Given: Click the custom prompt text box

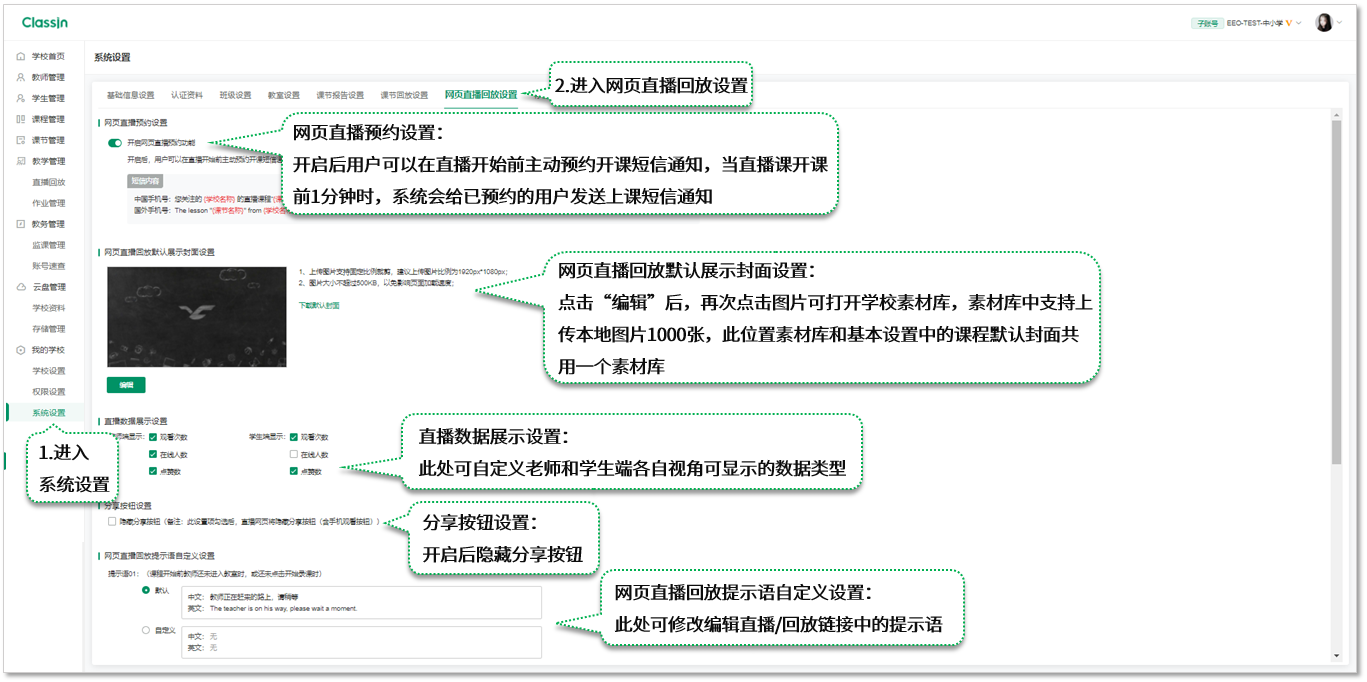Looking at the screenshot, I should click(362, 642).
